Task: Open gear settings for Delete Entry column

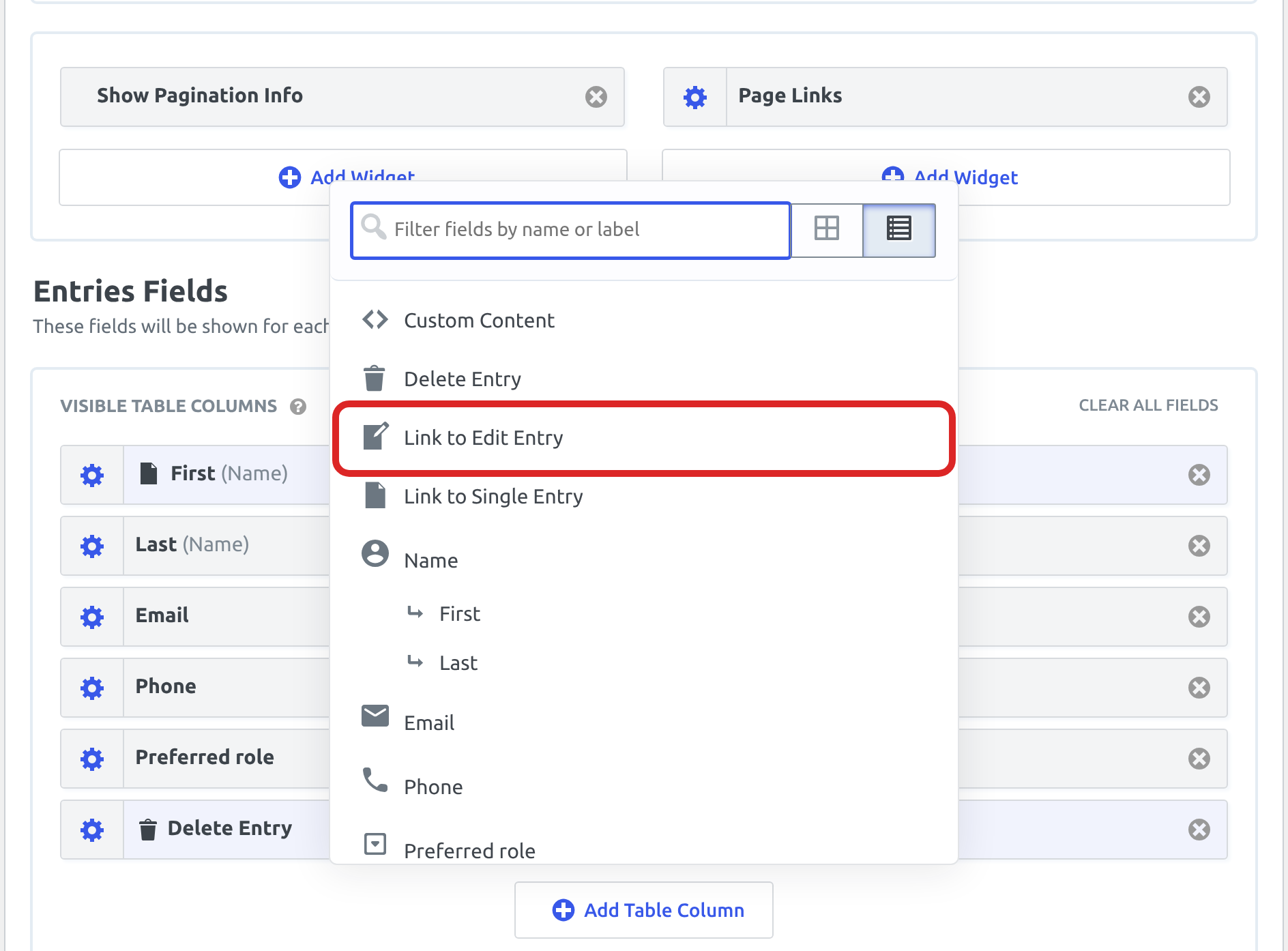Action: point(92,830)
